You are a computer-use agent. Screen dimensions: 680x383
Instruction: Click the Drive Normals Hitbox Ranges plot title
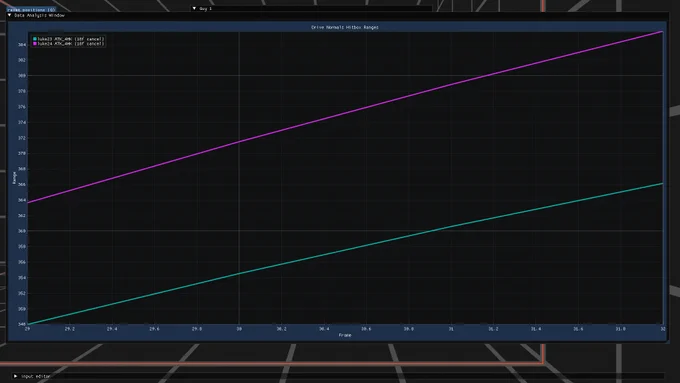345,27
